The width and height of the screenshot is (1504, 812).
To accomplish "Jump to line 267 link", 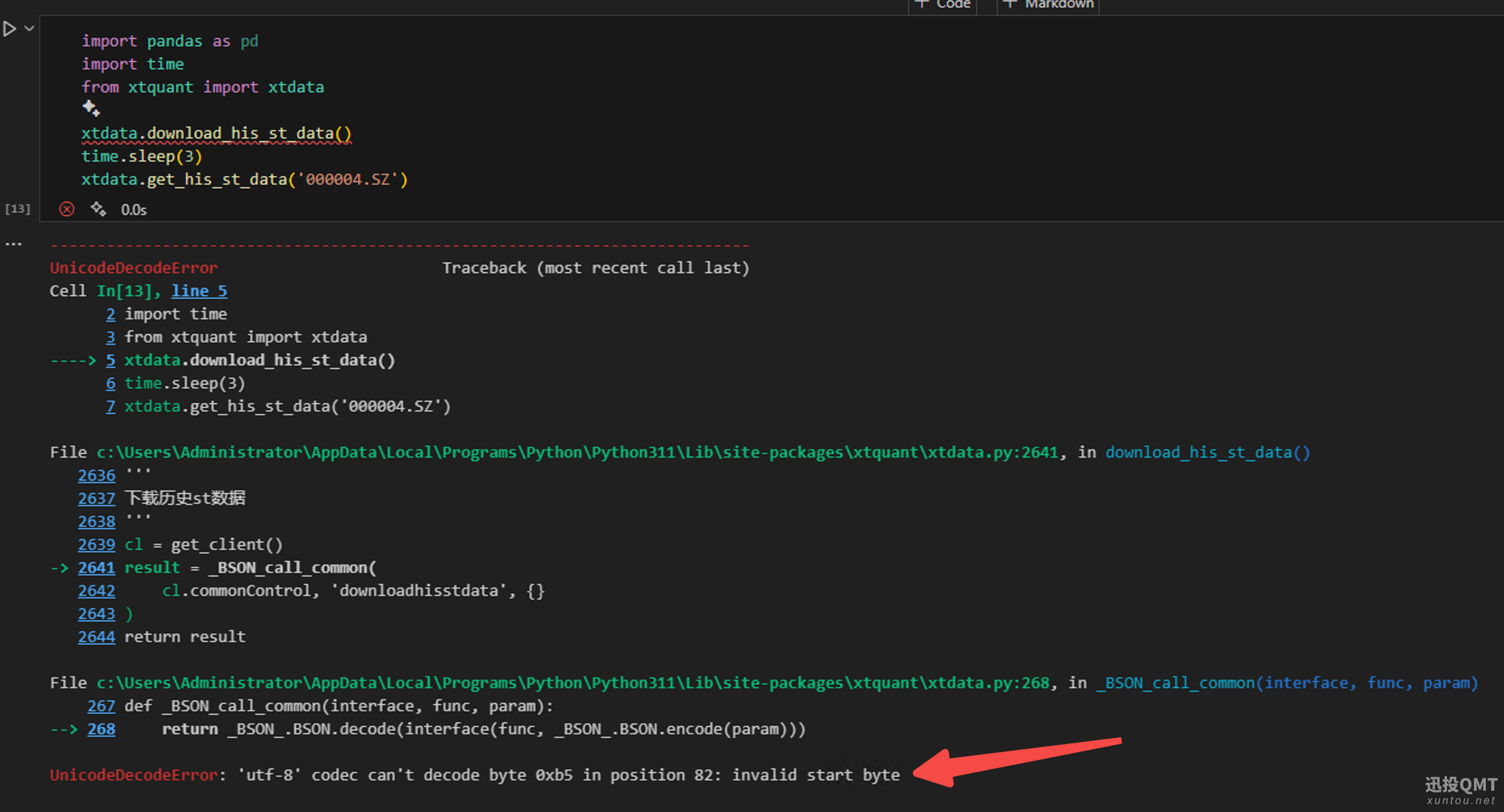I will (x=101, y=706).
